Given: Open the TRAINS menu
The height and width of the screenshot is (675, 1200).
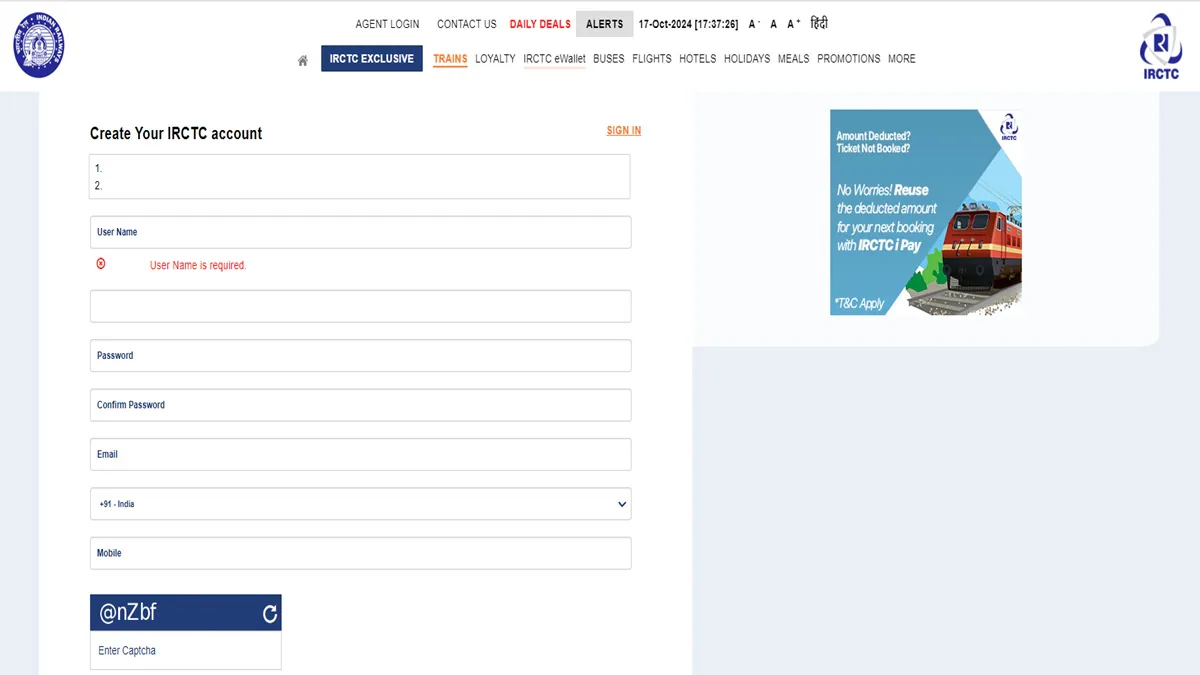Looking at the screenshot, I should (x=450, y=59).
